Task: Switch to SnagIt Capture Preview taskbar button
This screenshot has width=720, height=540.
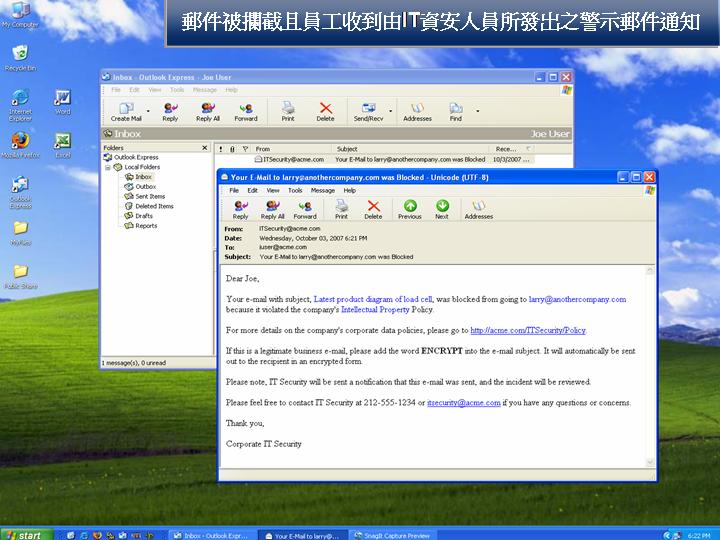Action: click(x=392, y=535)
